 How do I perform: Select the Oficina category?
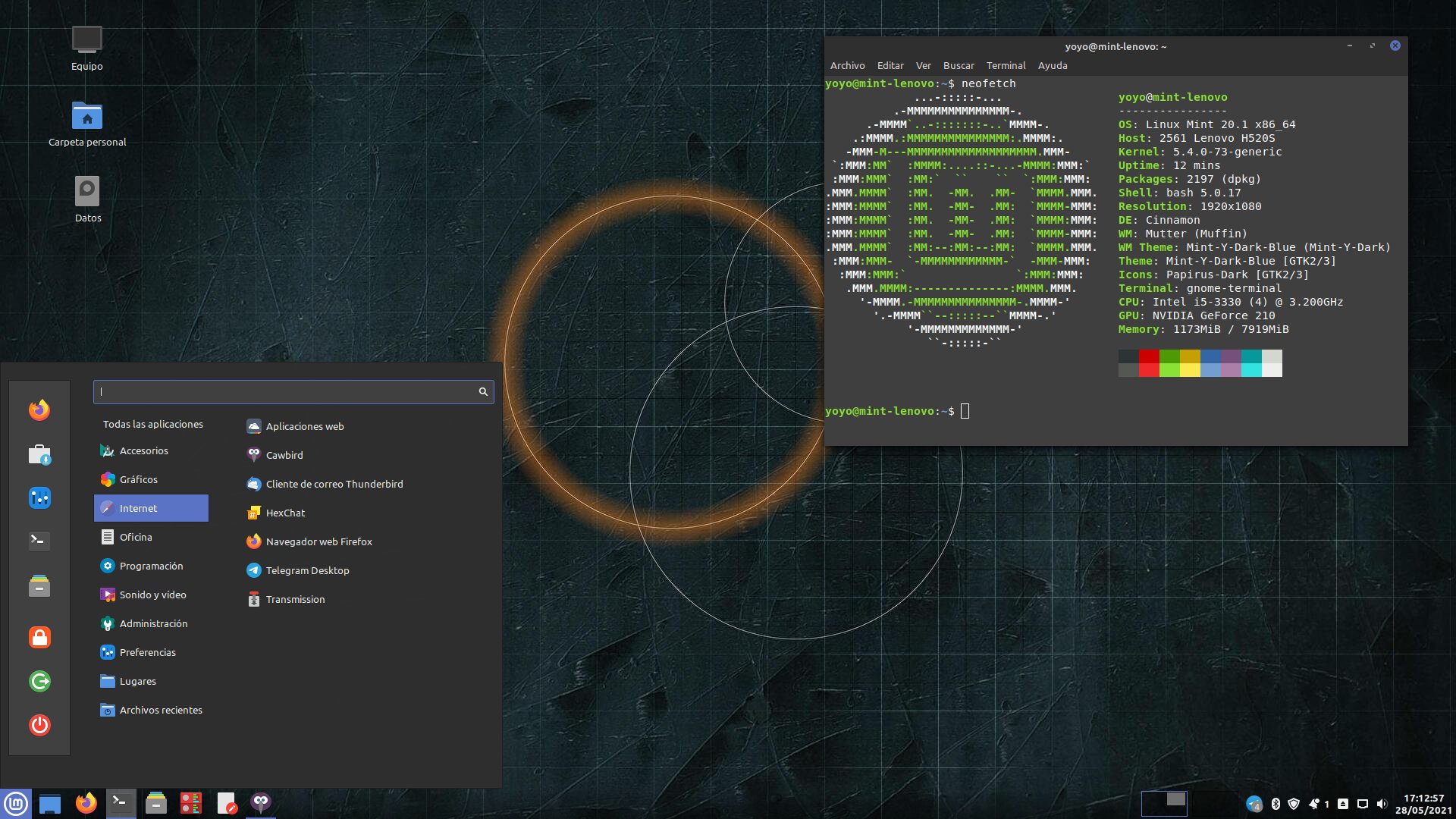(x=136, y=537)
